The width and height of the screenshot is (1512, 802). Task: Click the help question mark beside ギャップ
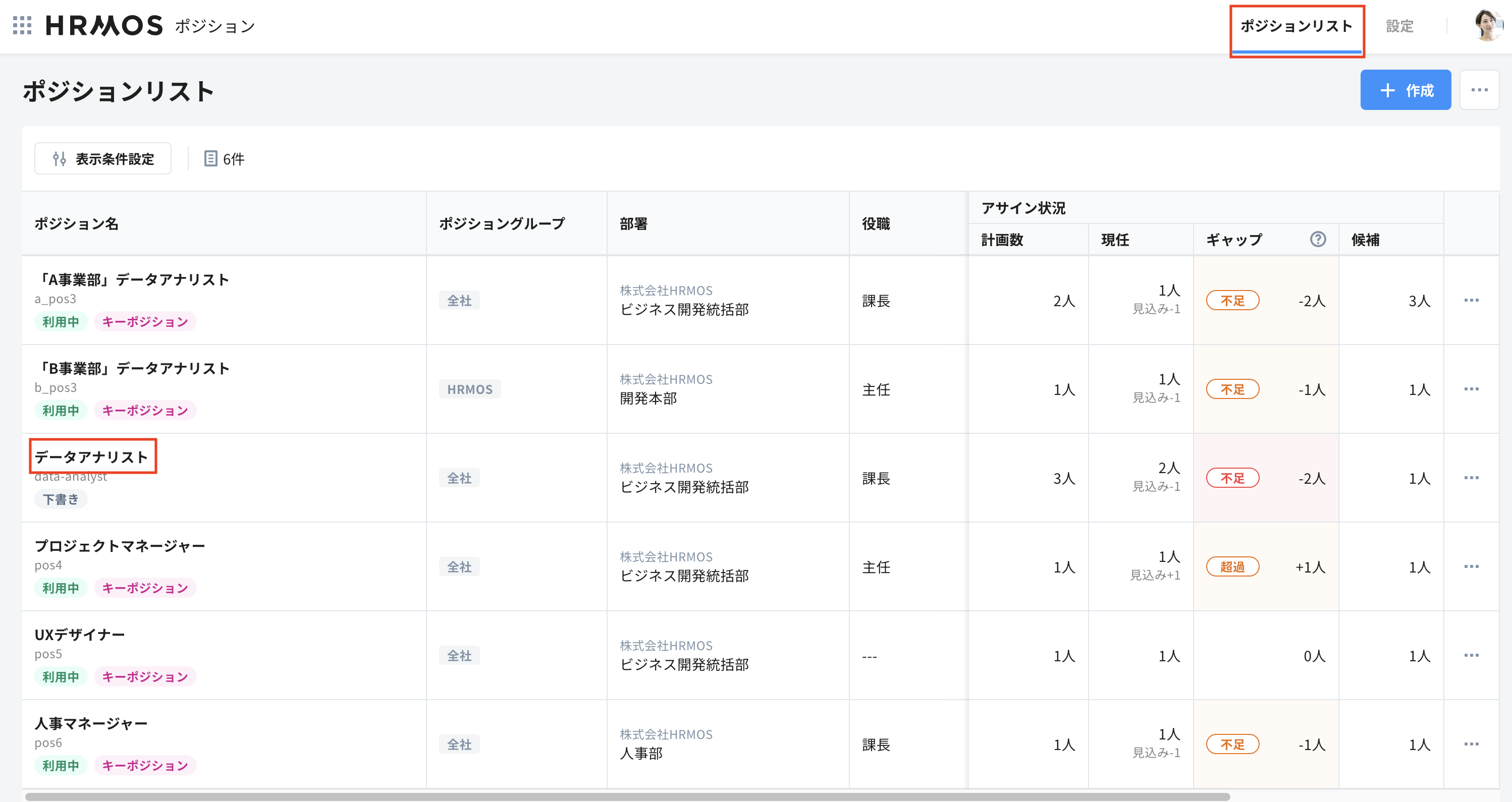pos(1318,240)
